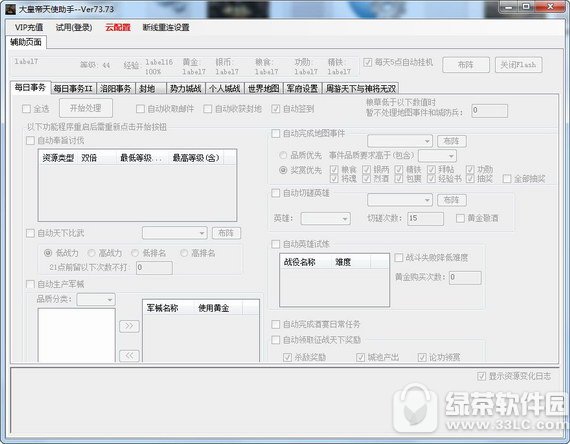
Task: Click 粮草低于以下数值 input field
Action: [489, 111]
